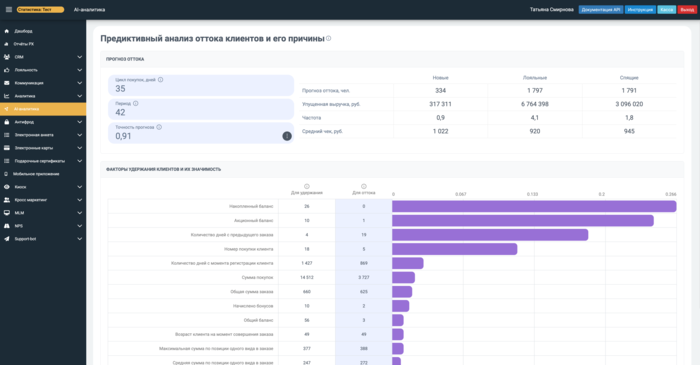Select AI-аналитика sidebar item
The height and width of the screenshot is (365, 700).
click(x=43, y=109)
